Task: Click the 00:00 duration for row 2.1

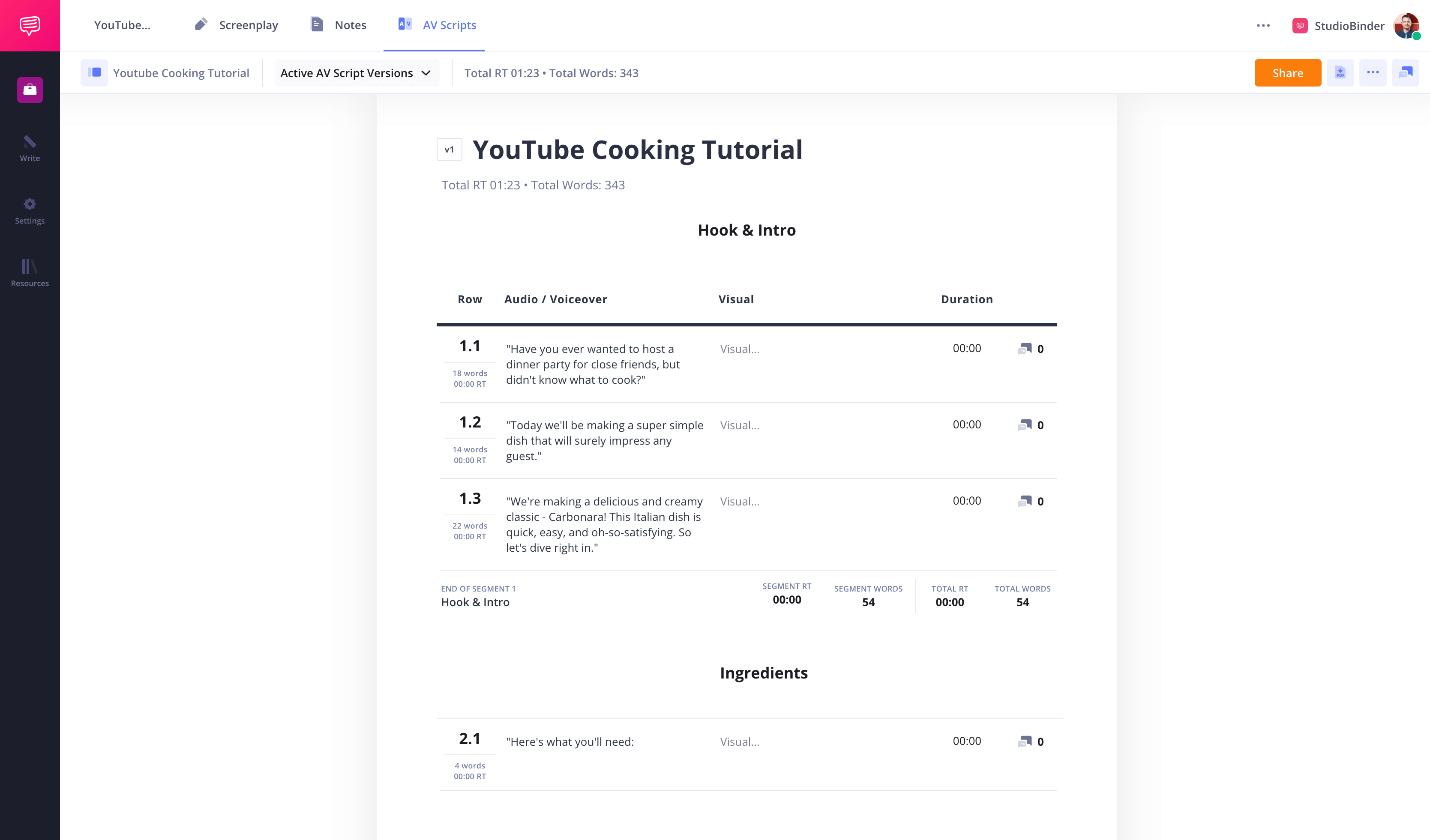Action: 966,741
